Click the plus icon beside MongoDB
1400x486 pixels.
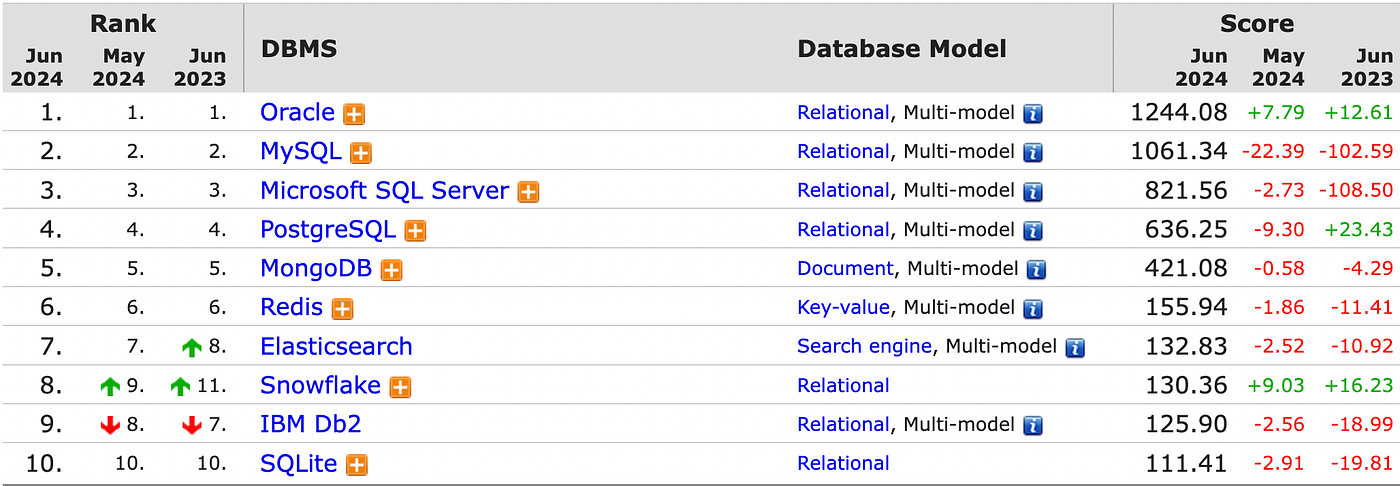pyautogui.click(x=391, y=270)
